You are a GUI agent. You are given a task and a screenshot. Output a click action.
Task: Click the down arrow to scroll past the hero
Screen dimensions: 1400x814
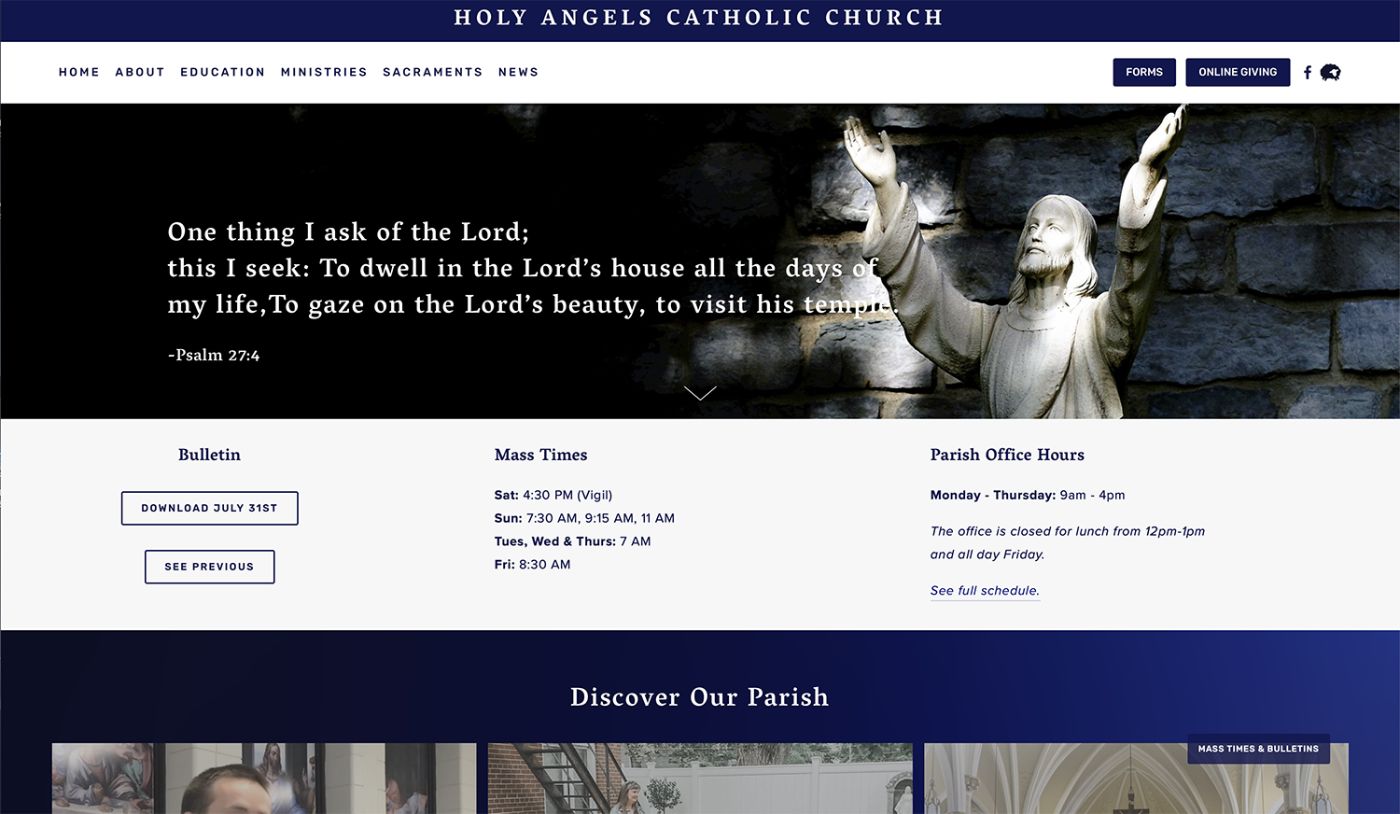click(699, 392)
